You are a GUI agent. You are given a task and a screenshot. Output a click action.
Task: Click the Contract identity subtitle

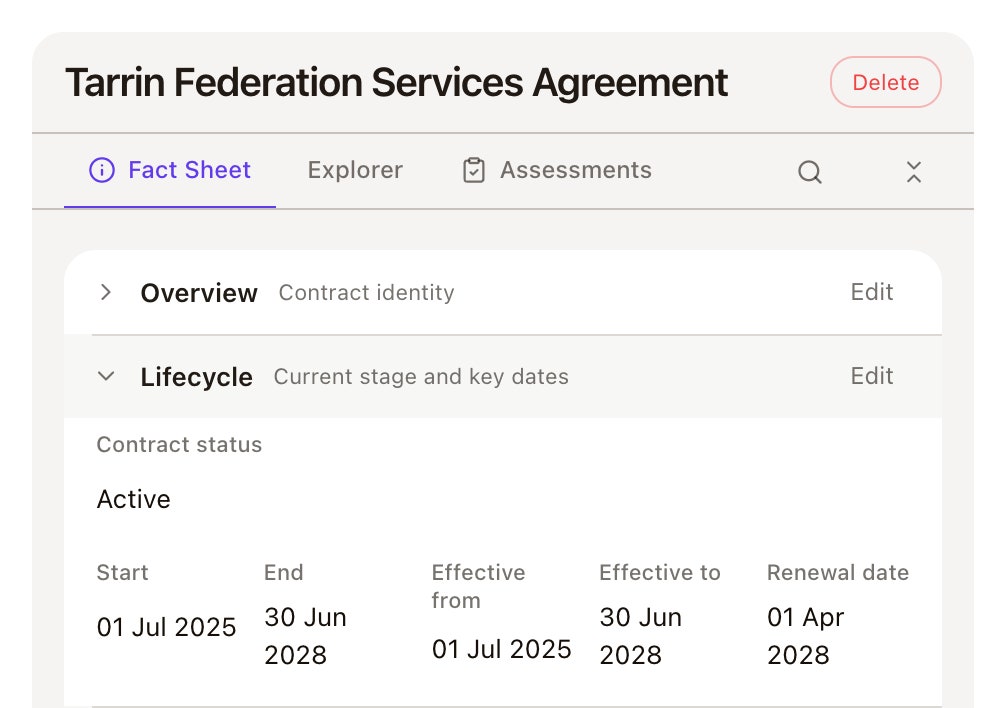[366, 292]
